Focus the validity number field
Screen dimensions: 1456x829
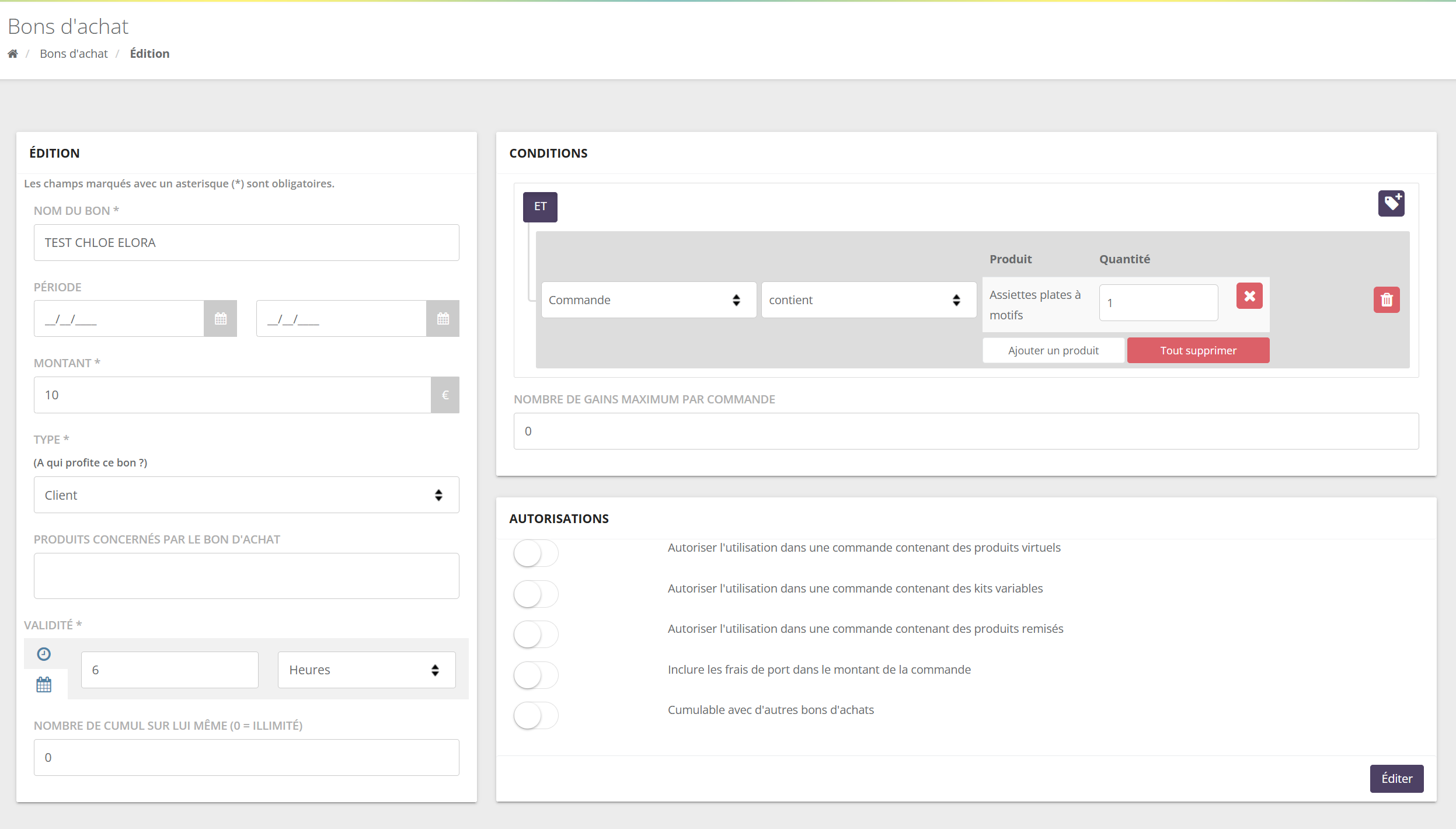[x=170, y=670]
